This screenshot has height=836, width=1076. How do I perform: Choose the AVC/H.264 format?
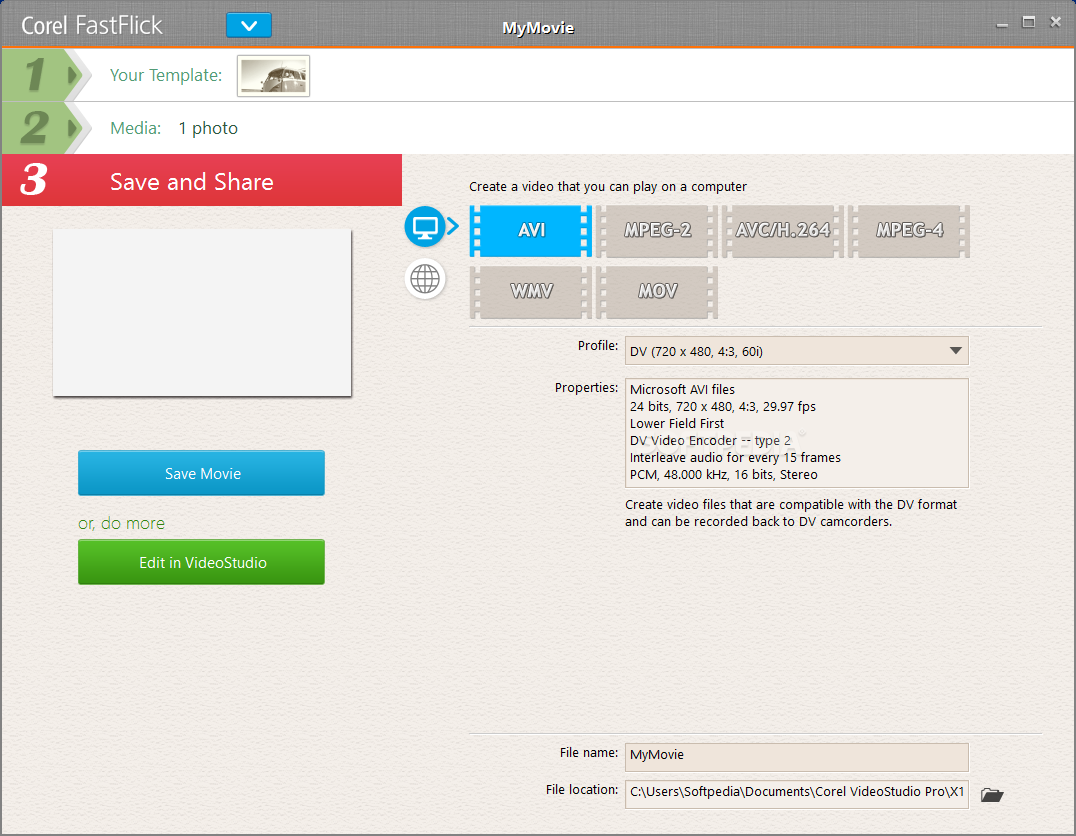pos(782,231)
